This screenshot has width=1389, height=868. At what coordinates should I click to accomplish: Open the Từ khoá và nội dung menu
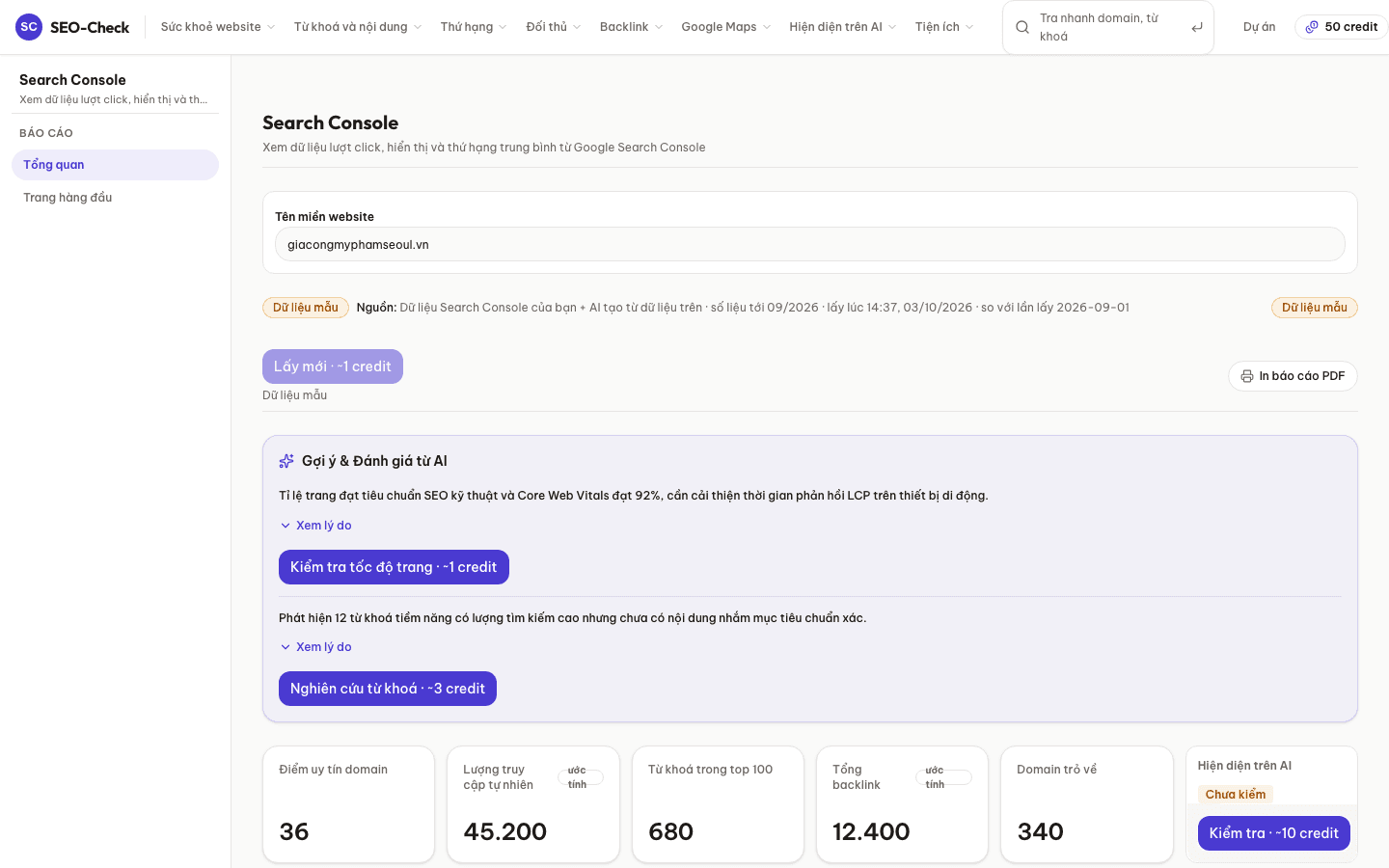tap(358, 27)
